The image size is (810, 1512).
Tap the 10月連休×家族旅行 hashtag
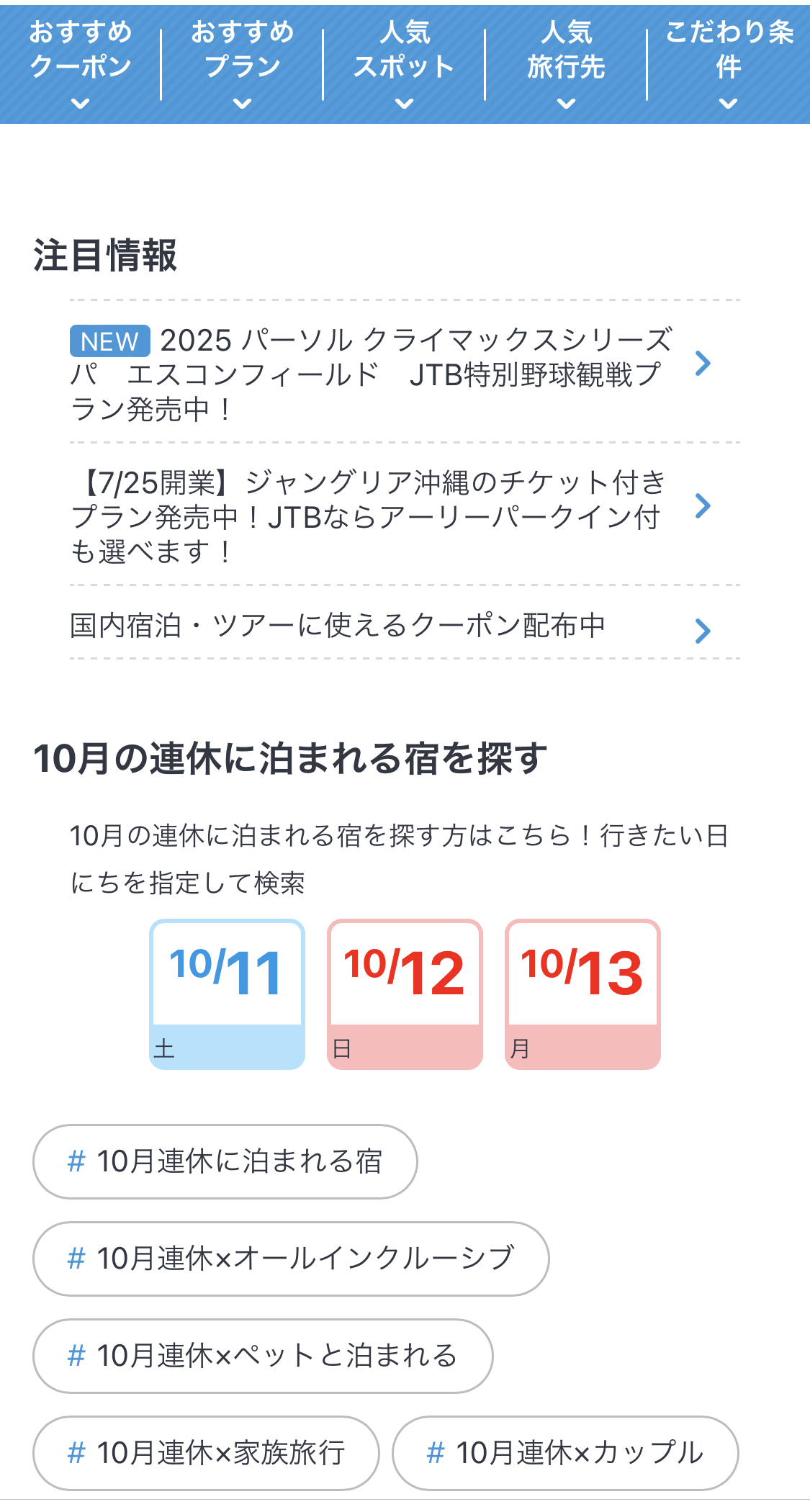[x=206, y=1453]
